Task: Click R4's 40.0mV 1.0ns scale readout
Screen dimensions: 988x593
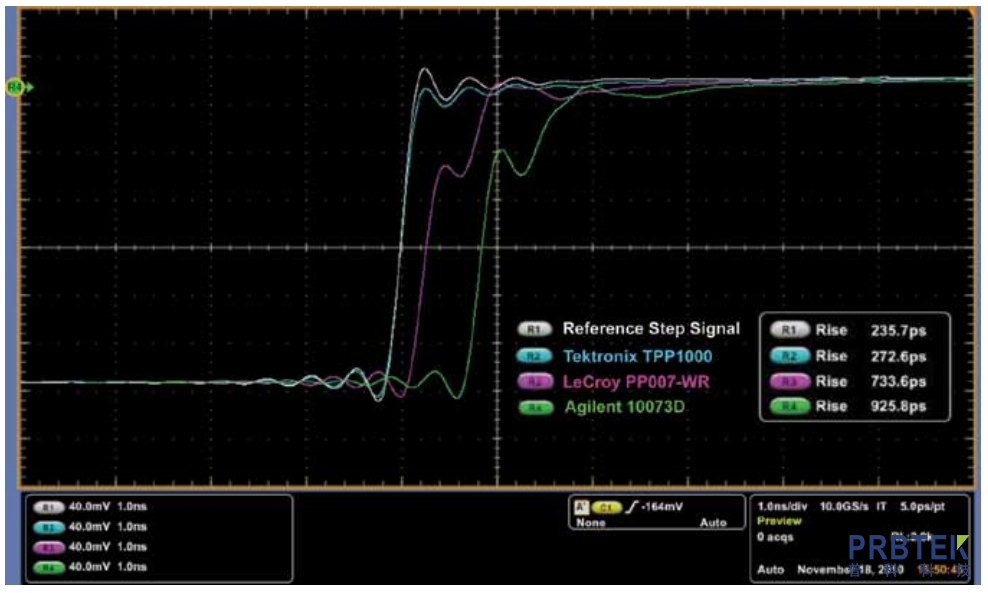Action: tap(108, 567)
